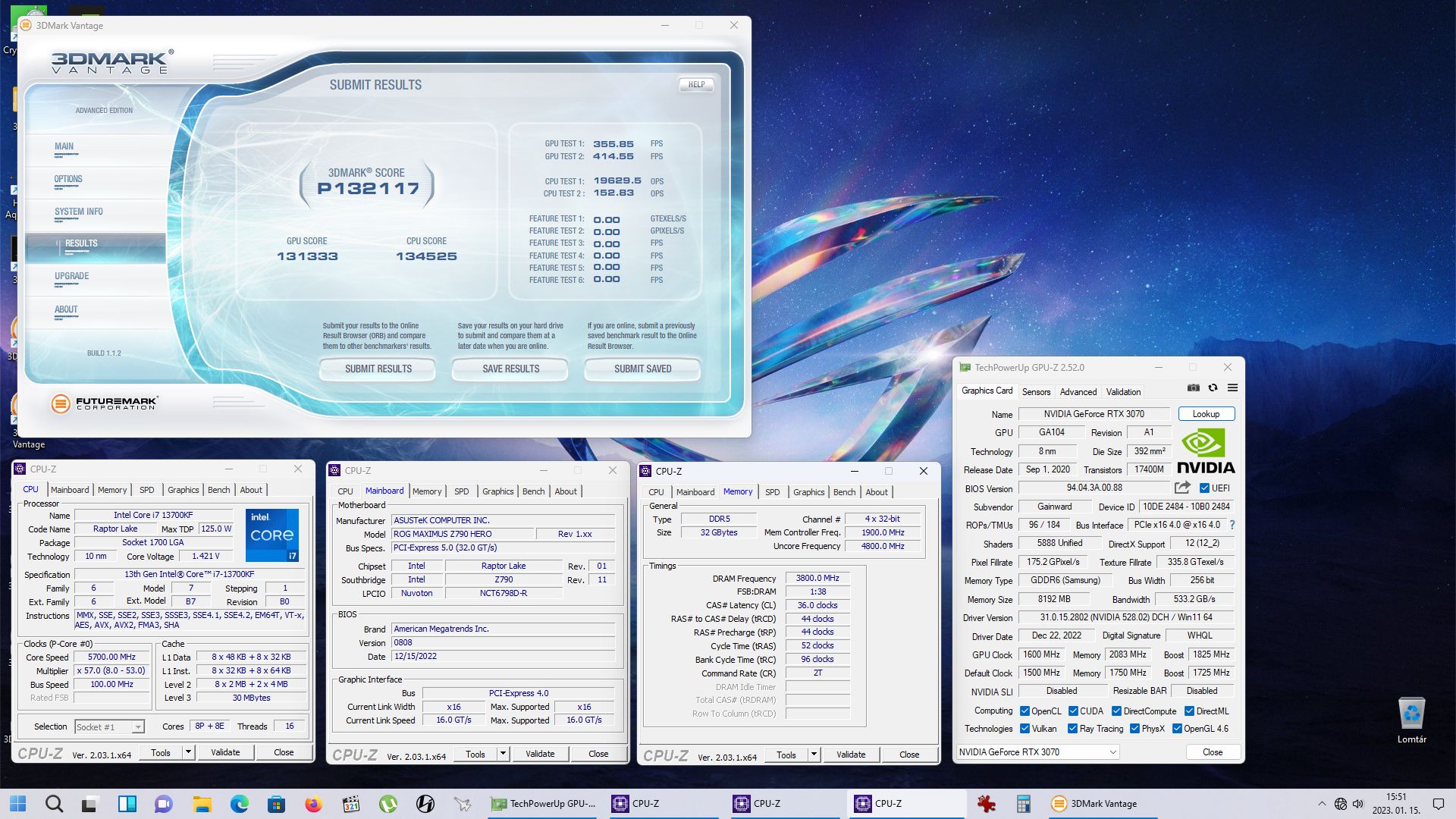Launch Microsoft Edge from the taskbar
1456x819 pixels.
(x=239, y=804)
